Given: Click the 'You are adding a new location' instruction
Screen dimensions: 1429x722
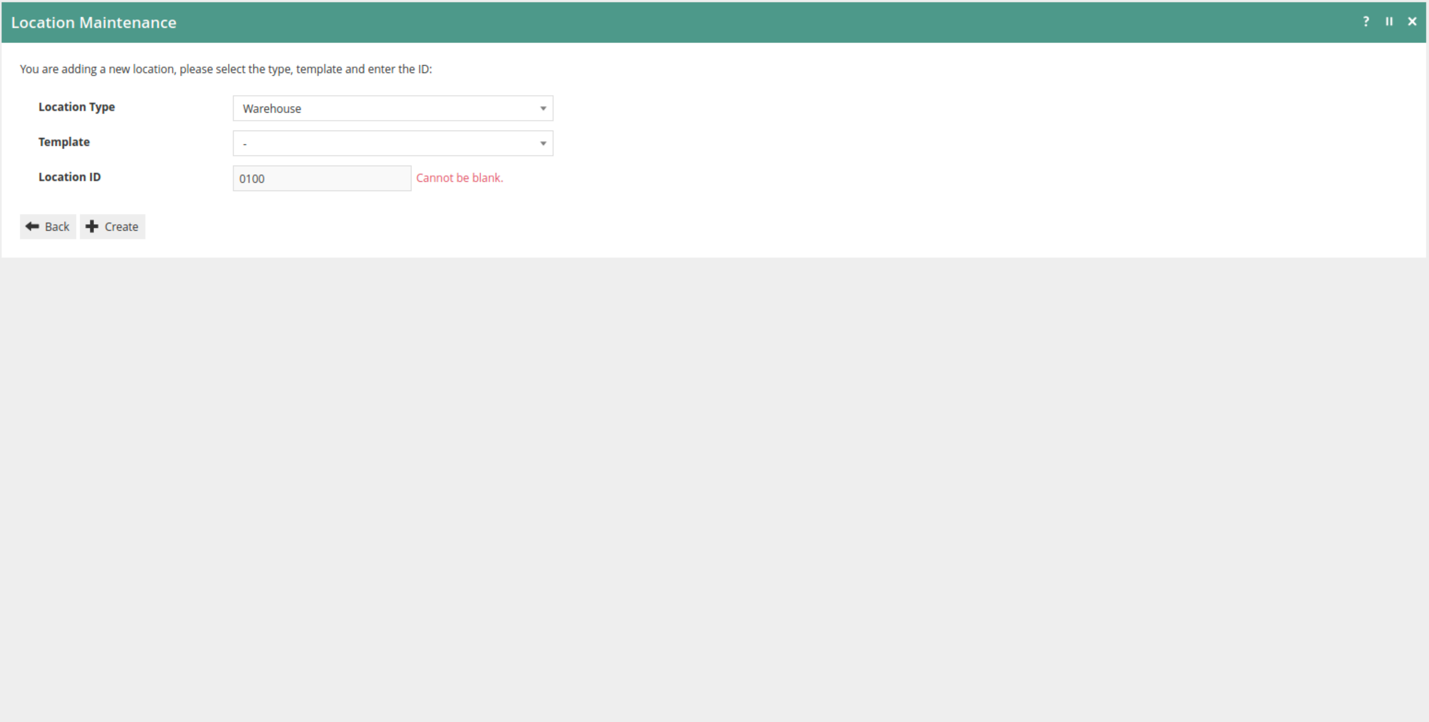Looking at the screenshot, I should [226, 69].
